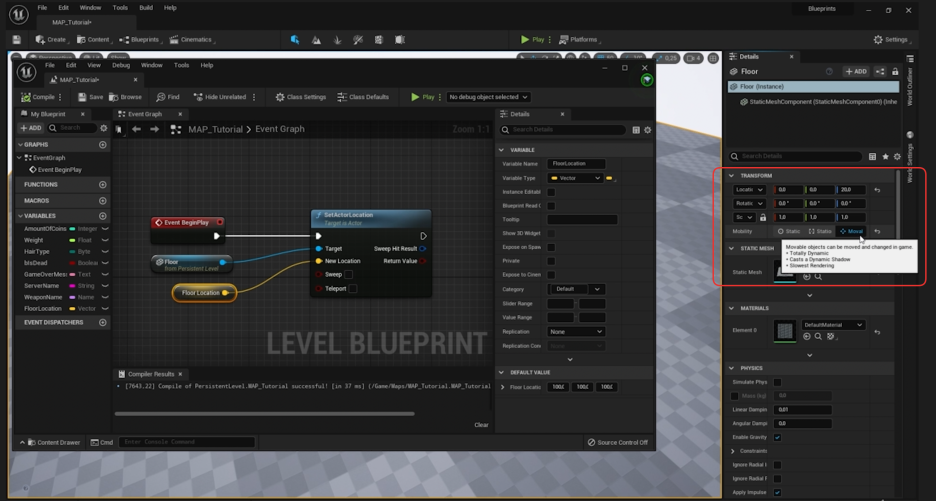Open Class Settings
Screen dimensions: 936x501
[x=300, y=97]
